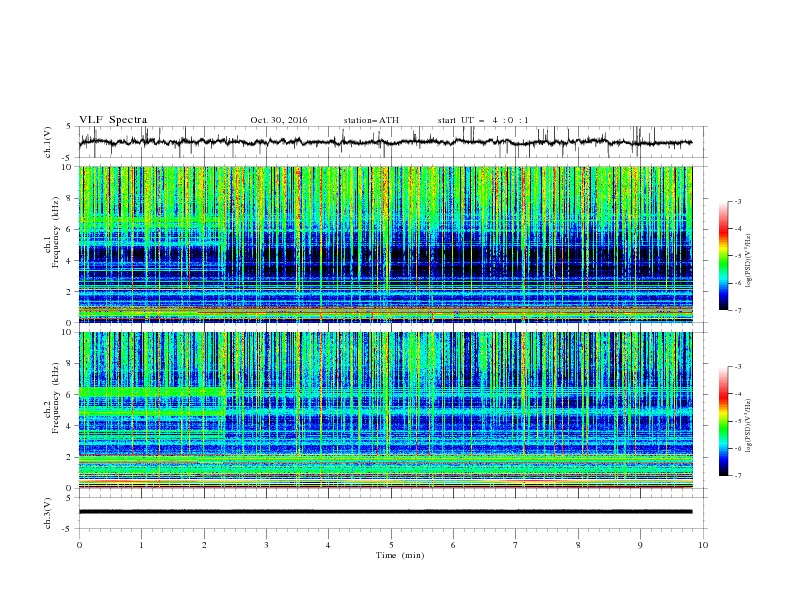Image resolution: width=792 pixels, height=612 pixels.
Task: Click the log(PSD) label beside ch.1 color bar
Action: pos(749,261)
